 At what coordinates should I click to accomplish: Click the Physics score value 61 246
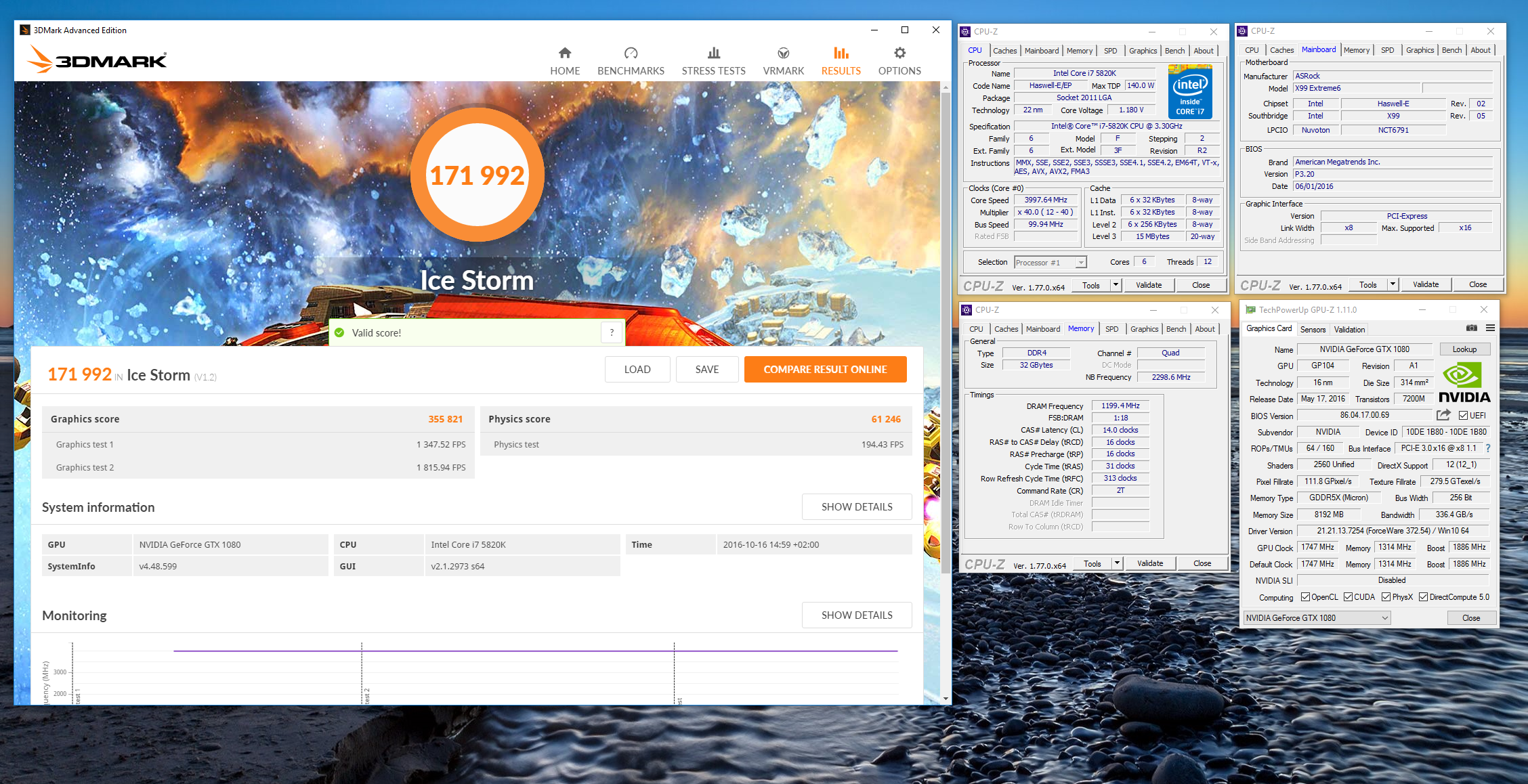(x=886, y=419)
